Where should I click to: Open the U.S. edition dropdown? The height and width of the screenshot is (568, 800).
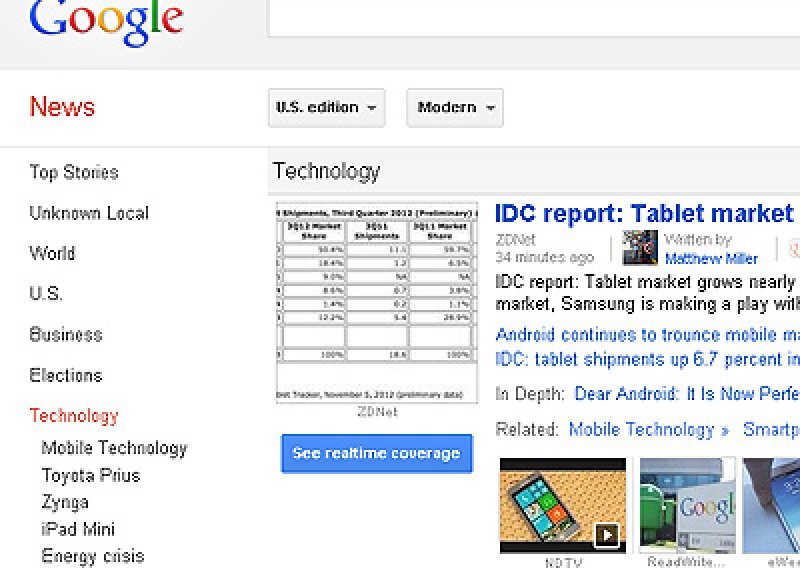327,108
